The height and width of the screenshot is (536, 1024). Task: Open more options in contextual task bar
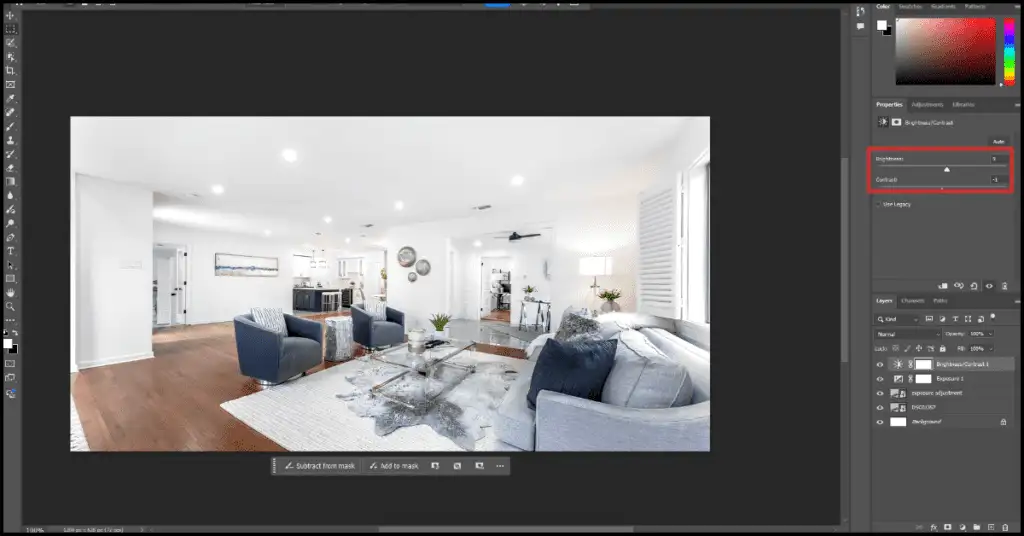coord(500,465)
